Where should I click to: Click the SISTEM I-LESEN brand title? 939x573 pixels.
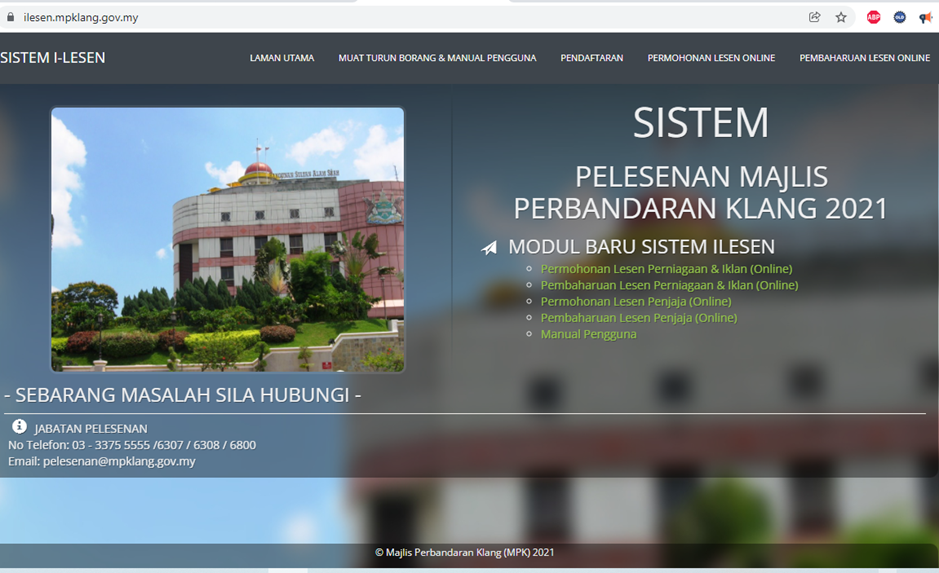pyautogui.click(x=53, y=57)
